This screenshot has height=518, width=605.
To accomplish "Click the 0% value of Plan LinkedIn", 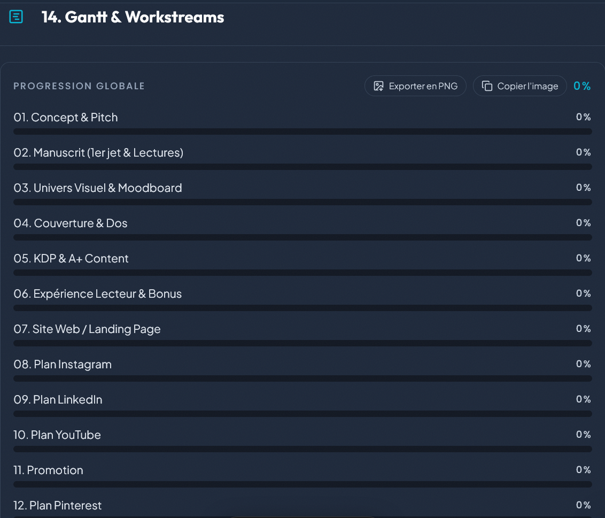I will tap(583, 399).
